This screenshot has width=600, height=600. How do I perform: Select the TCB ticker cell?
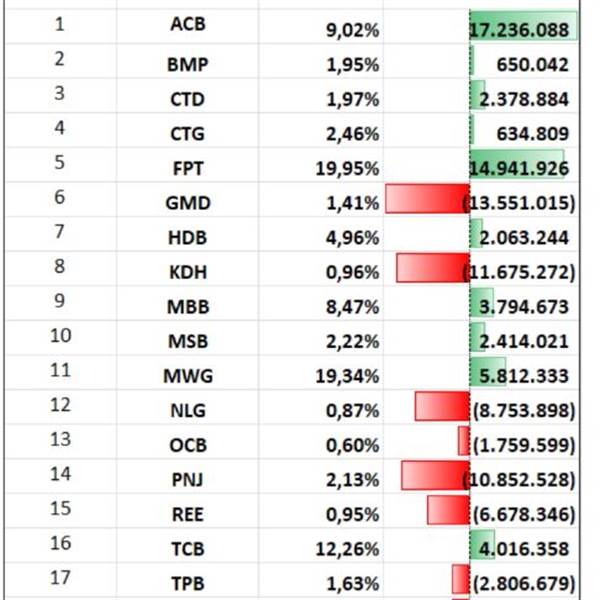[x=187, y=549]
